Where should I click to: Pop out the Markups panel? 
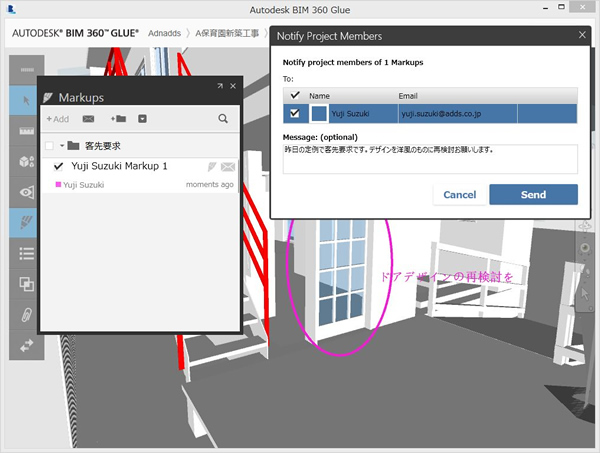(220, 86)
